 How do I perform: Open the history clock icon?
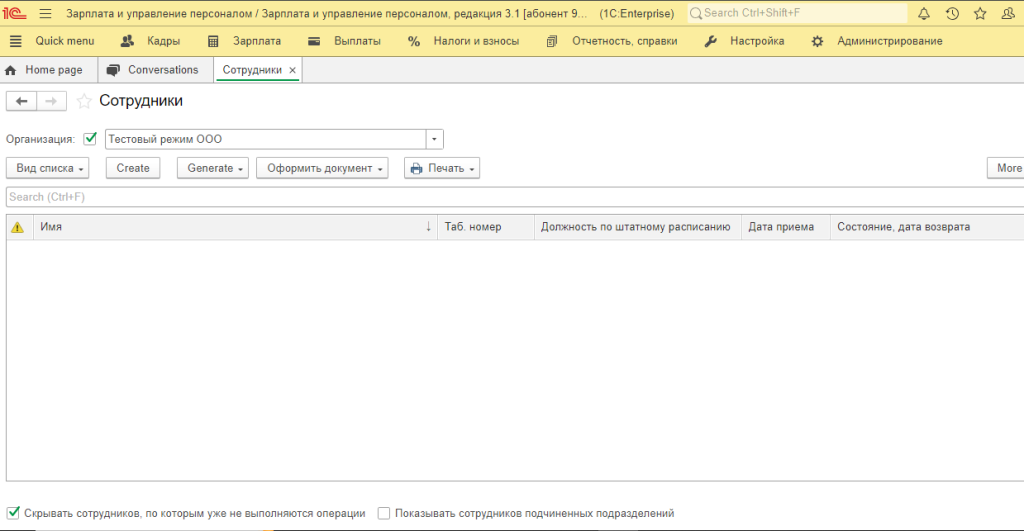952,13
